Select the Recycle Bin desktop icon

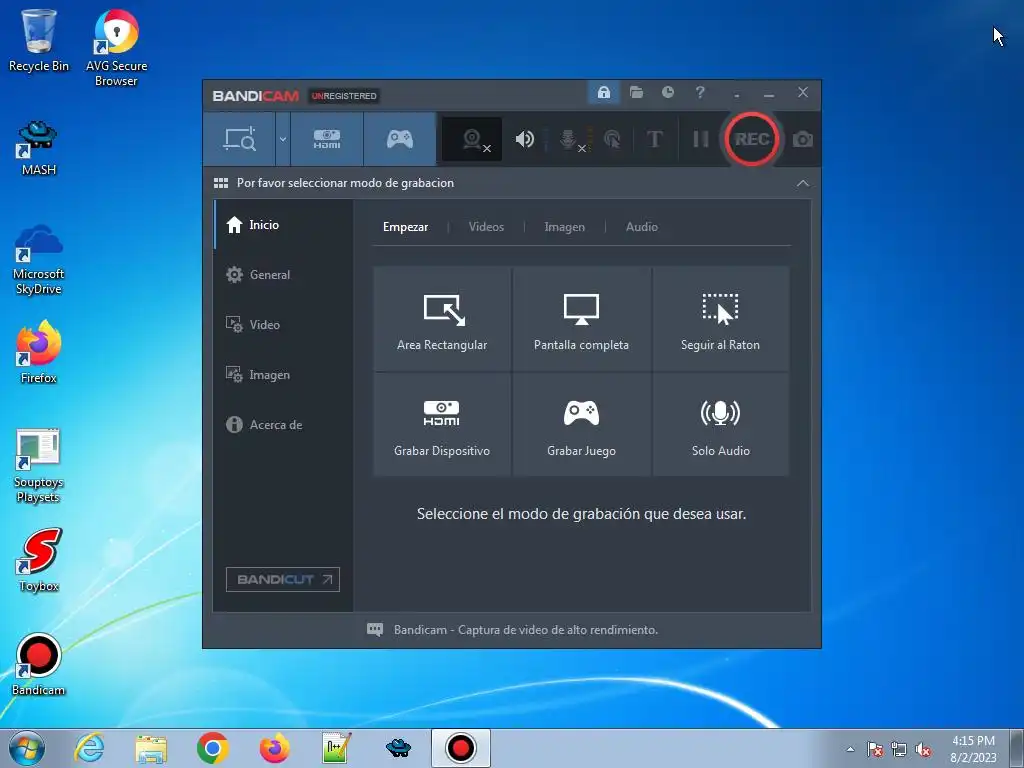[39, 40]
